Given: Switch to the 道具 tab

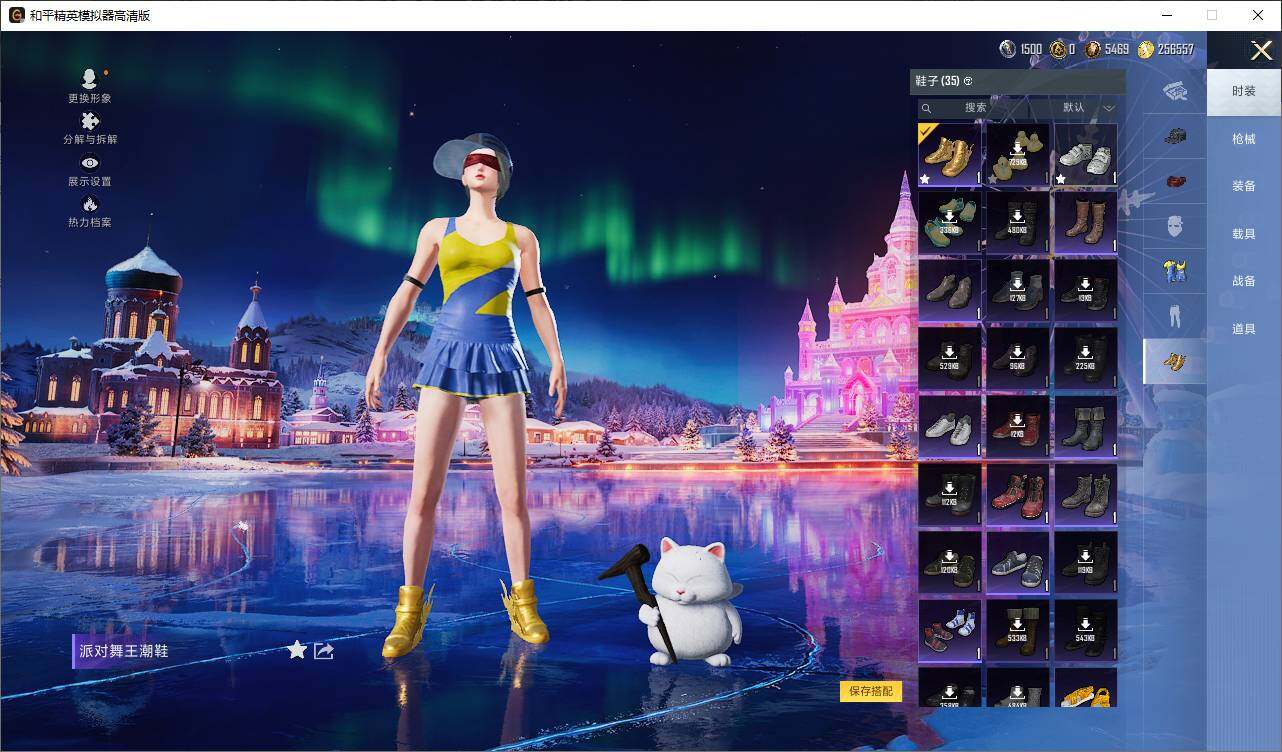Looking at the screenshot, I should 1244,329.
